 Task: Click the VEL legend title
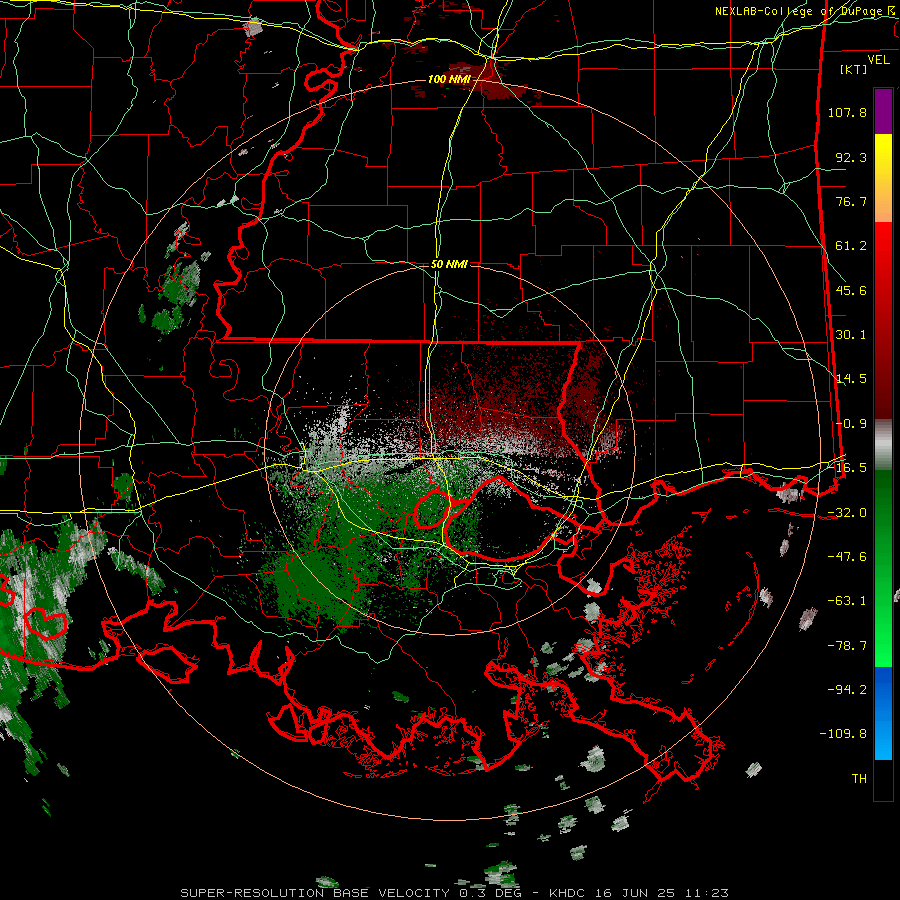click(878, 60)
